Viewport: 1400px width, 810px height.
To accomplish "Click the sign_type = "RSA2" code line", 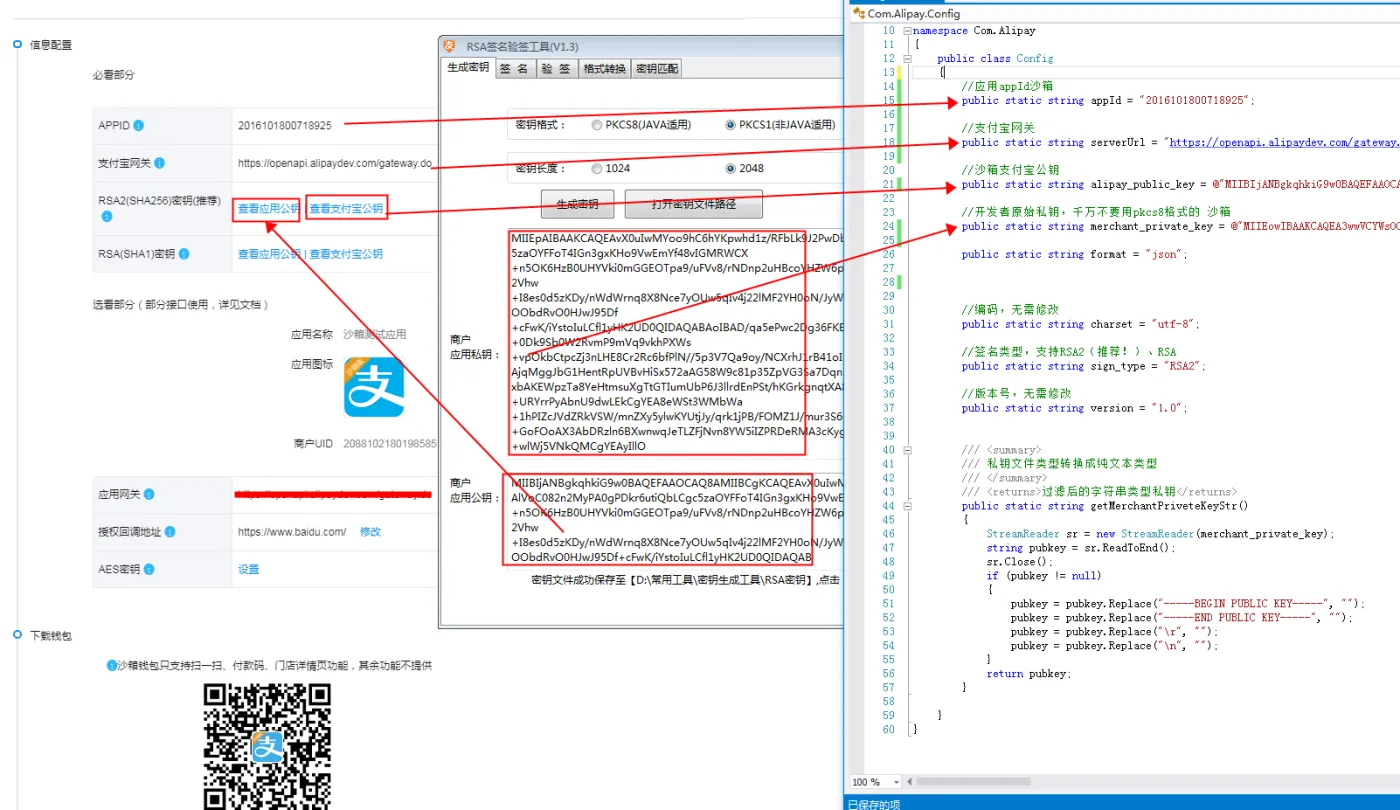I will [x=1083, y=367].
